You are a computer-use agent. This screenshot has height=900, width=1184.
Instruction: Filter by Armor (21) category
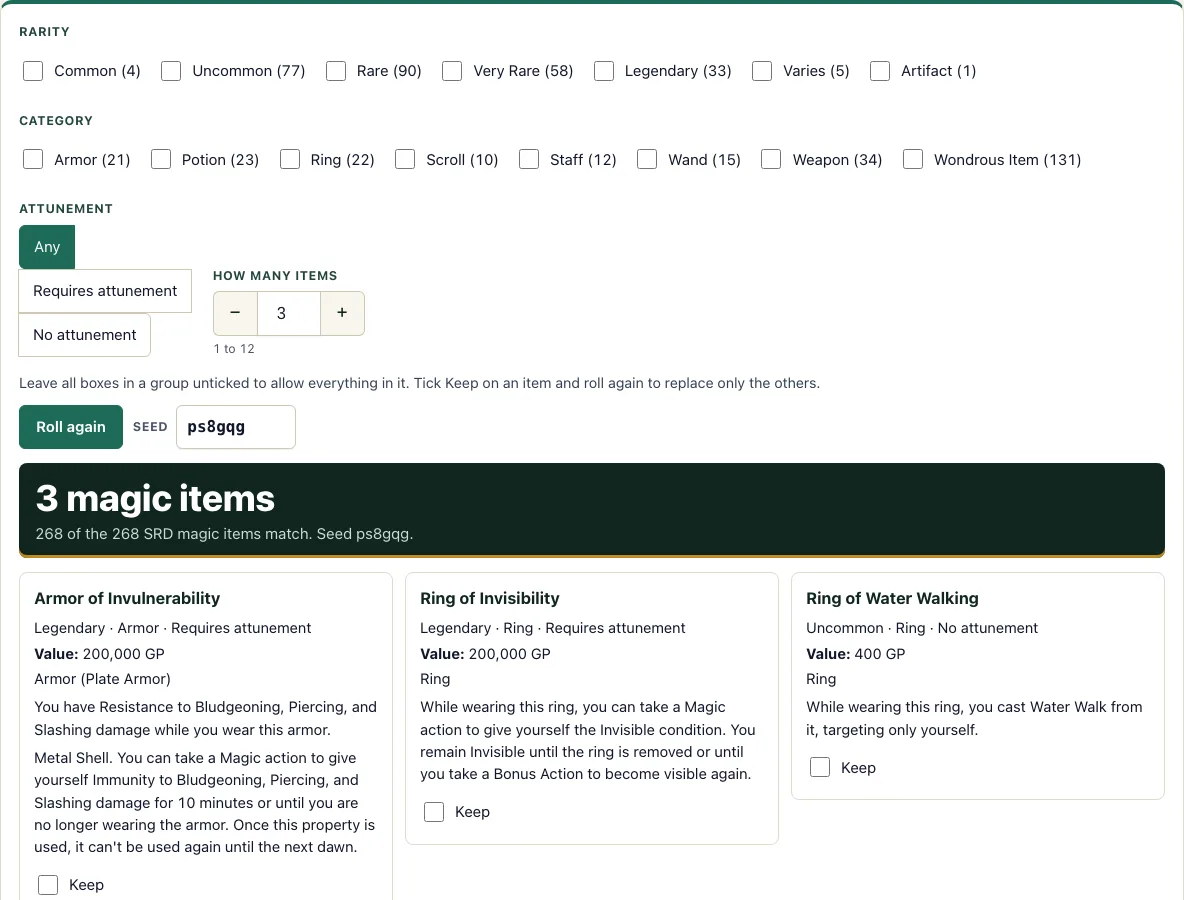pyautogui.click(x=33, y=159)
